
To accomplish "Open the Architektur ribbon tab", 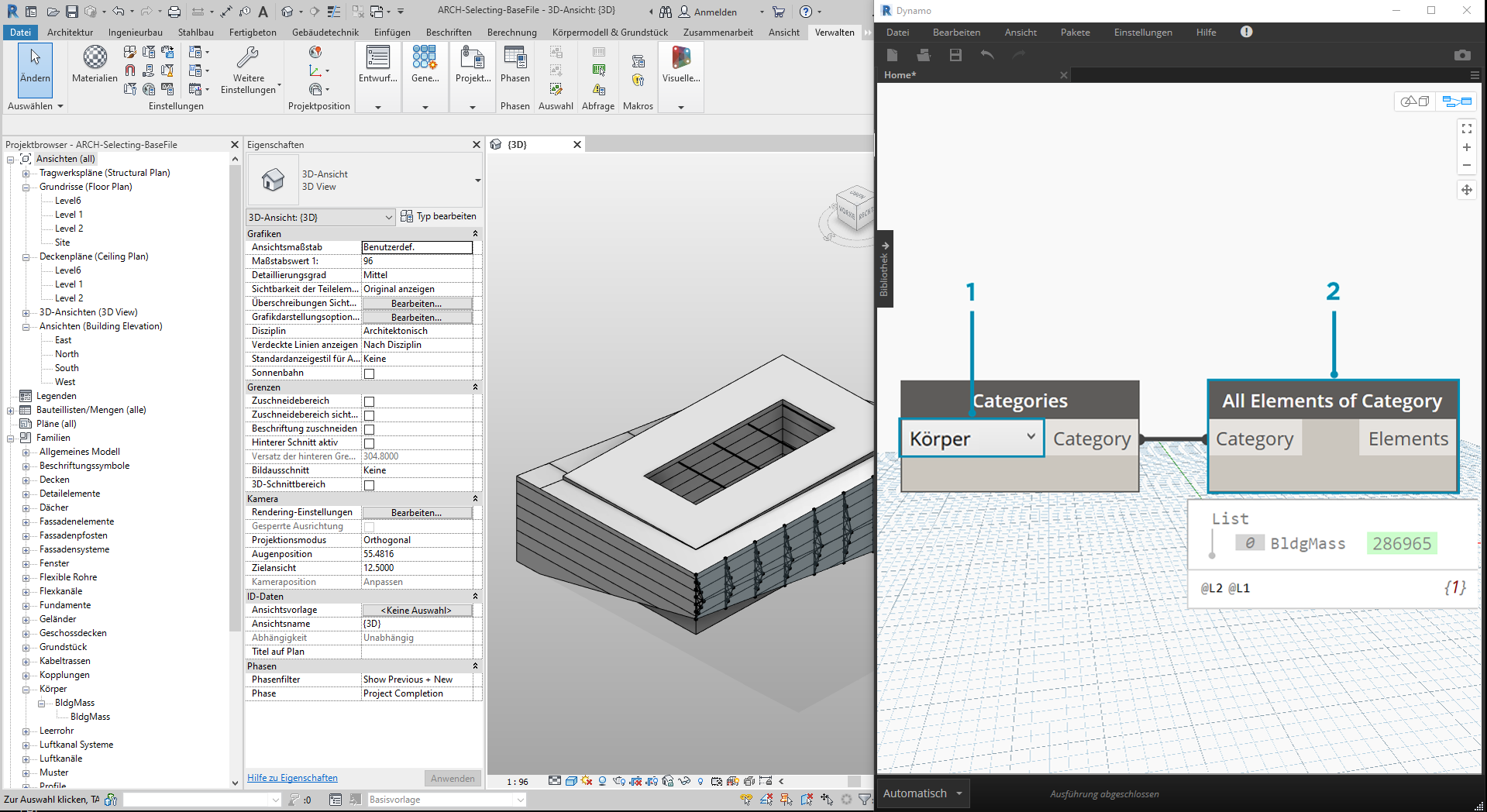I will [70, 33].
